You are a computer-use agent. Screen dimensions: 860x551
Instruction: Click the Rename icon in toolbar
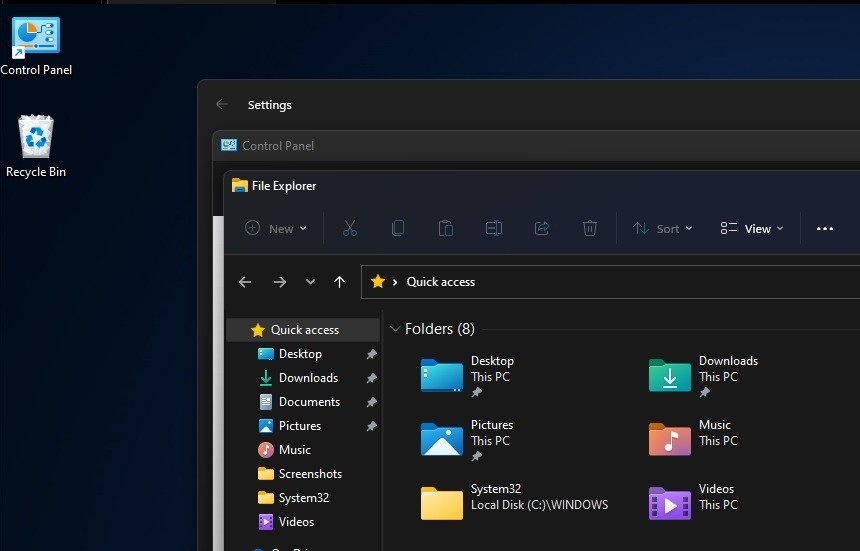[493, 228]
